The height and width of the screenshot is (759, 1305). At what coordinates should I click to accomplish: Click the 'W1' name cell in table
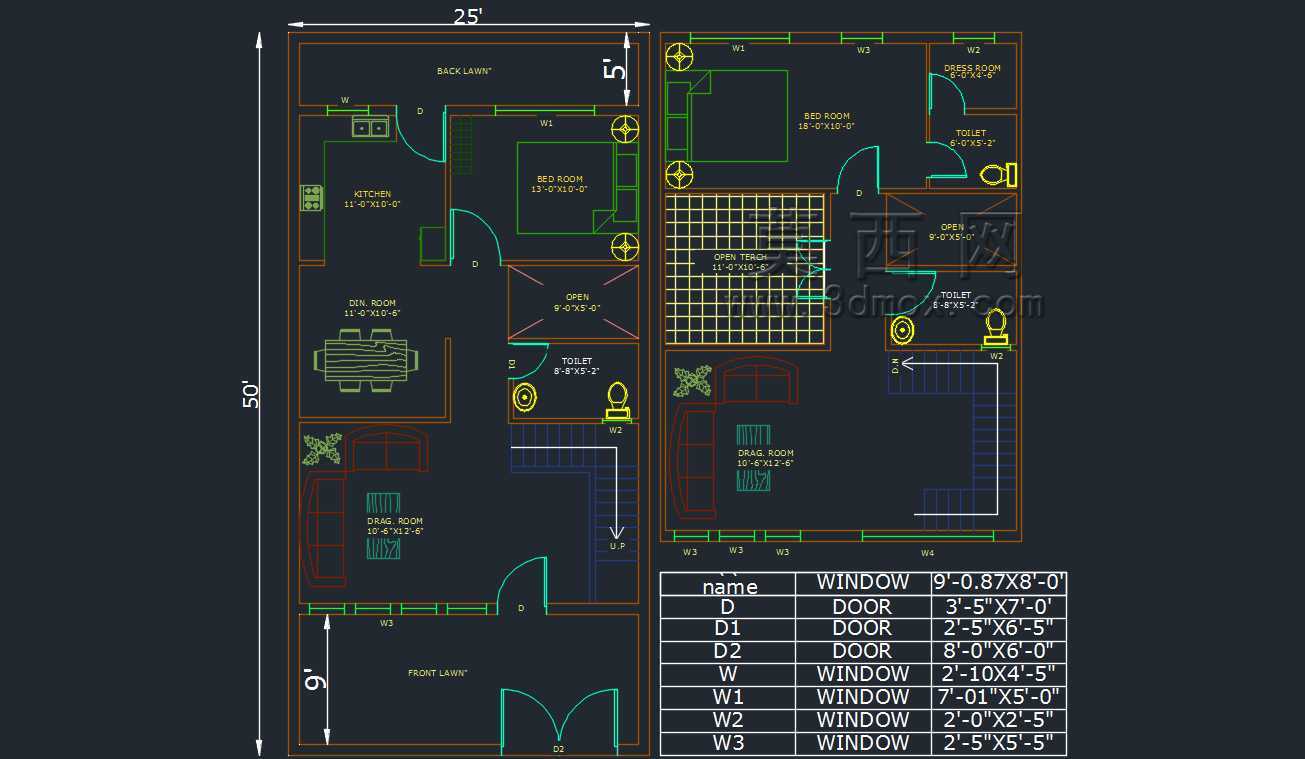[x=728, y=697]
